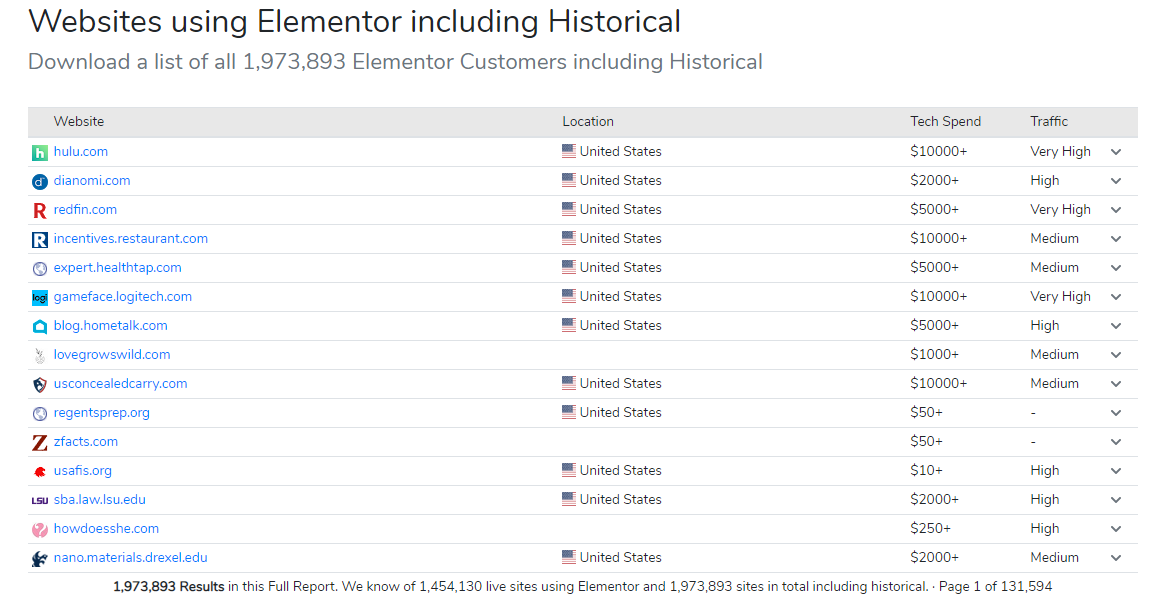1166x602 pixels.
Task: Expand the usafis.org row chevron
Action: (1116, 471)
